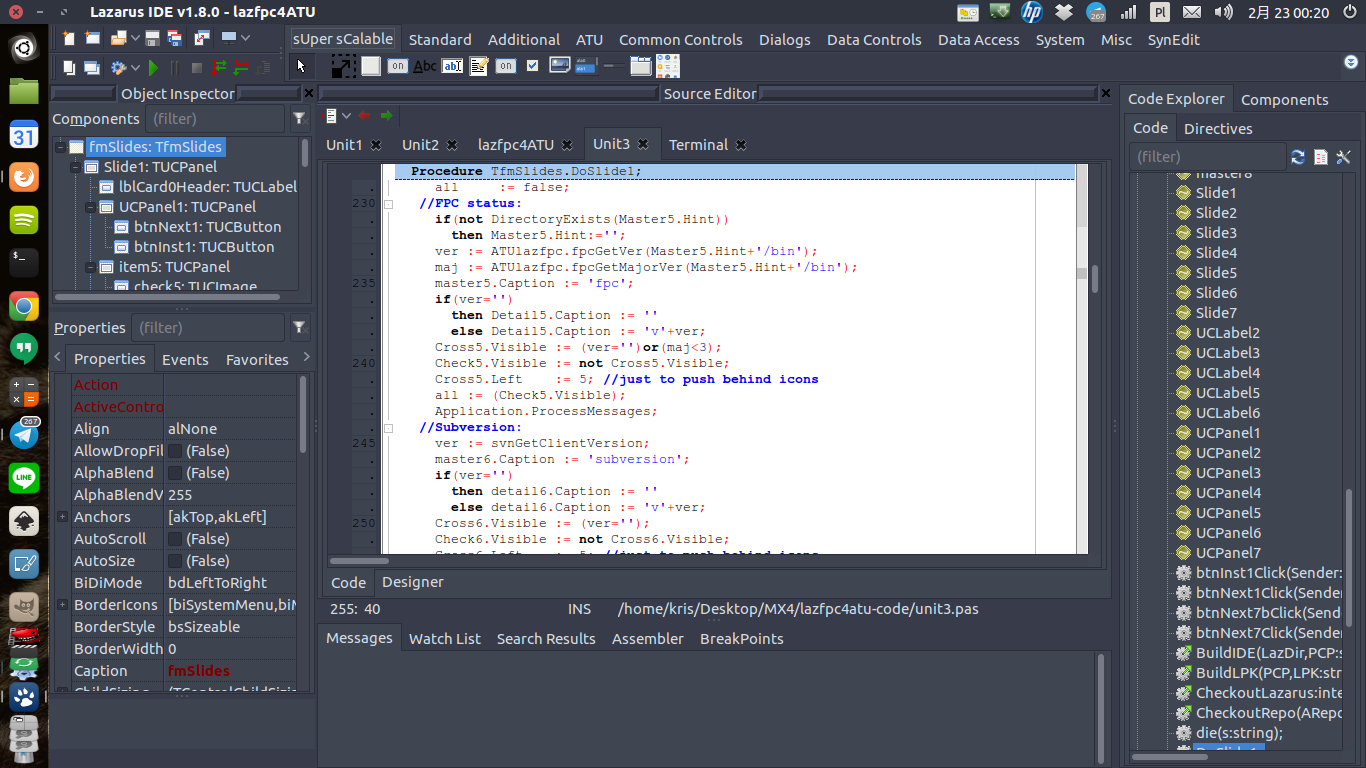Click the Save All toolbar icon

174,38
